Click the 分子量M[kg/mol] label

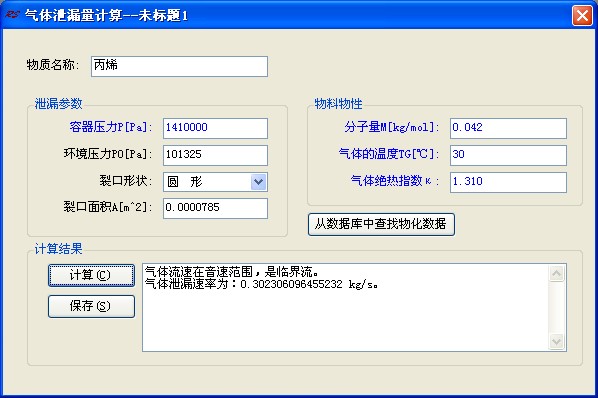point(392,127)
